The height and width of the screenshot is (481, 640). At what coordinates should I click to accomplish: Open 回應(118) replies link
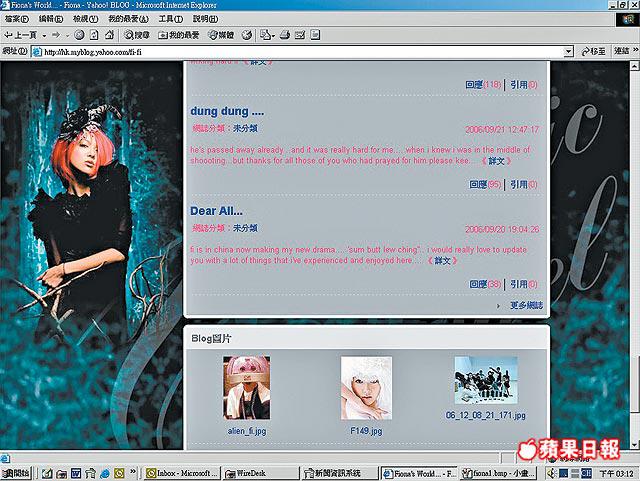(483, 85)
